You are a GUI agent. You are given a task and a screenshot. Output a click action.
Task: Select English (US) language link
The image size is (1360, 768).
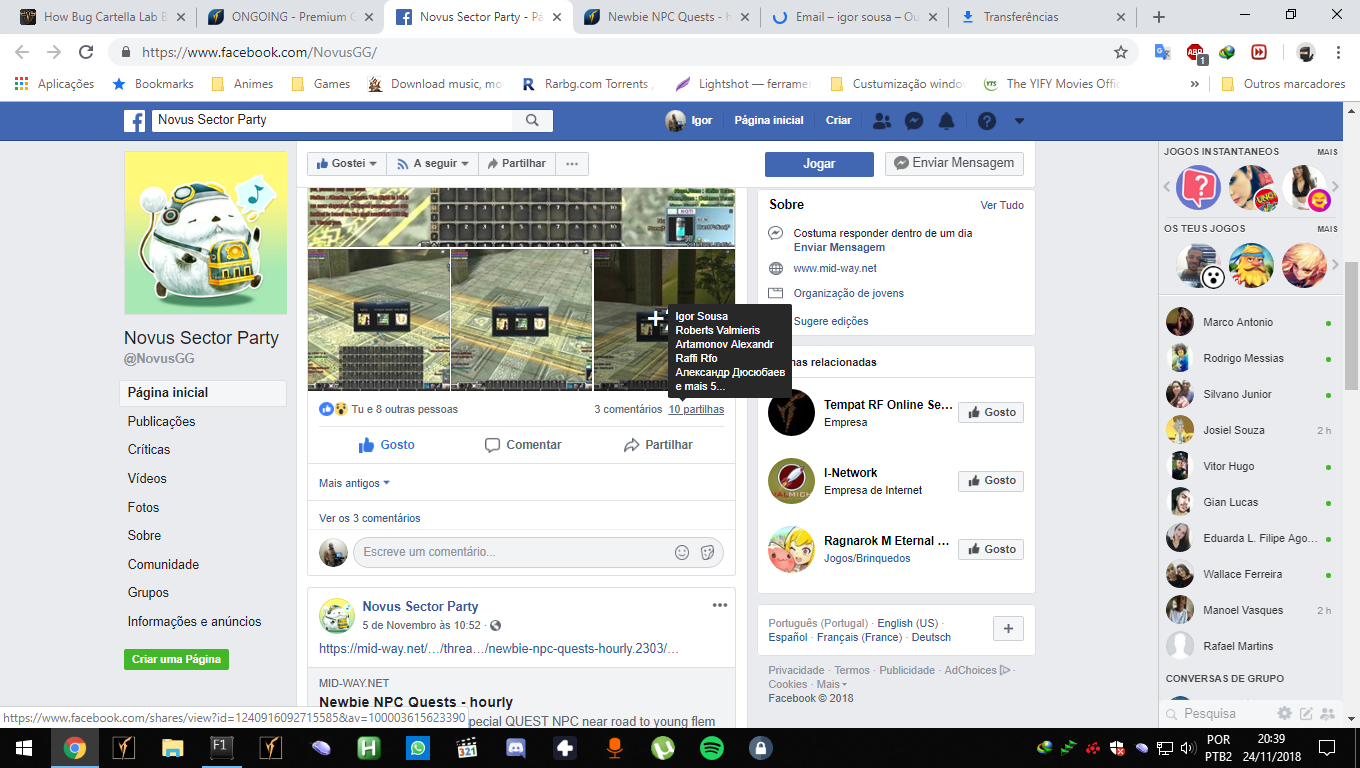tap(908, 623)
